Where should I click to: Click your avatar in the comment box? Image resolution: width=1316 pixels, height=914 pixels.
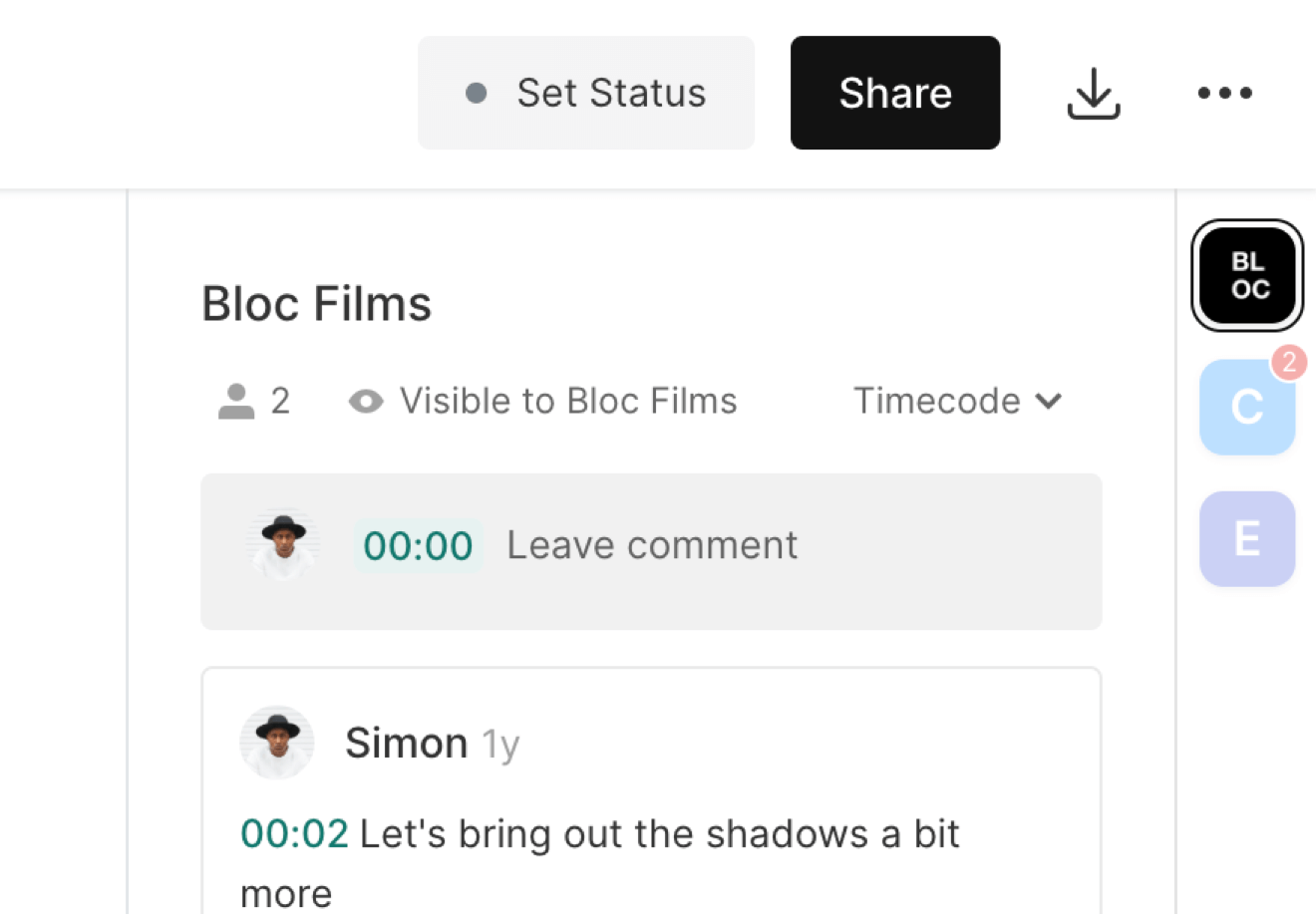click(x=284, y=546)
